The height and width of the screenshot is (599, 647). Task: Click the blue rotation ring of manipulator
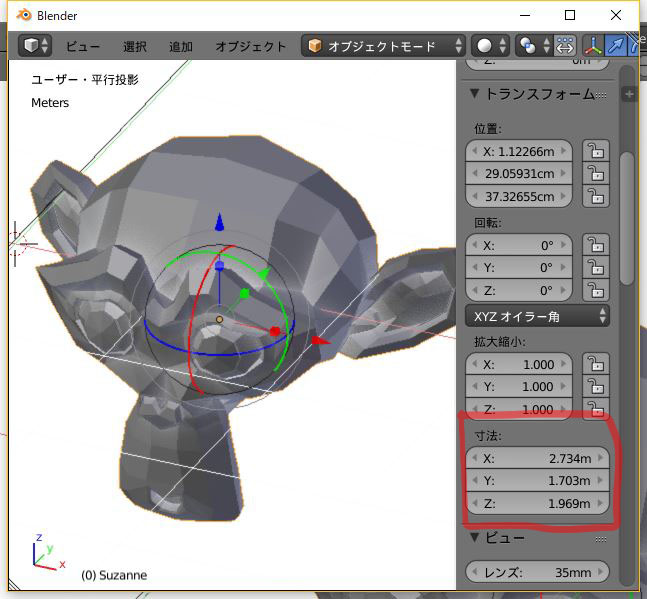click(x=219, y=354)
